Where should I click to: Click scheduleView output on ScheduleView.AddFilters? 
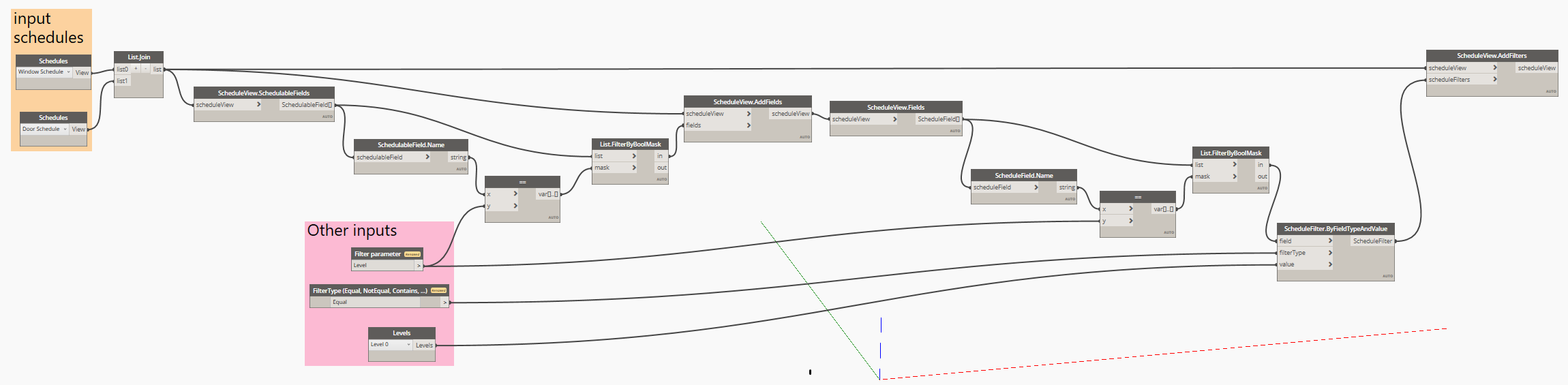(1537, 67)
